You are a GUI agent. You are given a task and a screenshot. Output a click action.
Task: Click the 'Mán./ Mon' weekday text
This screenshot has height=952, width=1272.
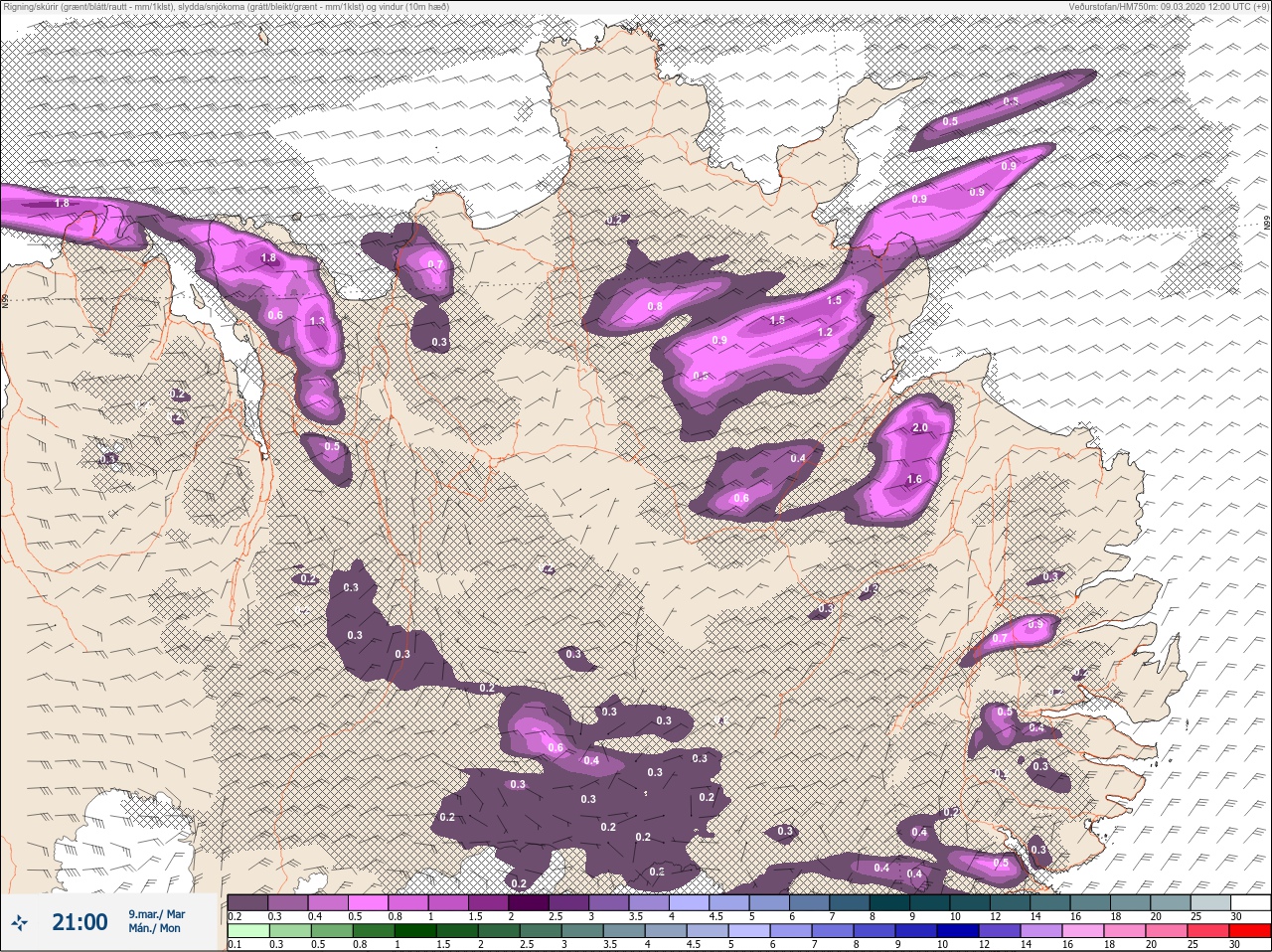(x=154, y=929)
